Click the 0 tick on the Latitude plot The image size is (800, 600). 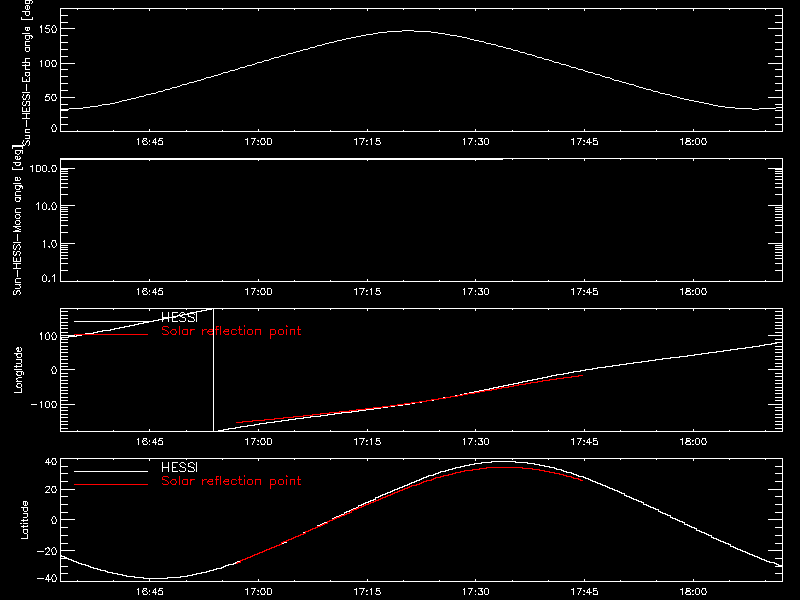(x=54, y=520)
